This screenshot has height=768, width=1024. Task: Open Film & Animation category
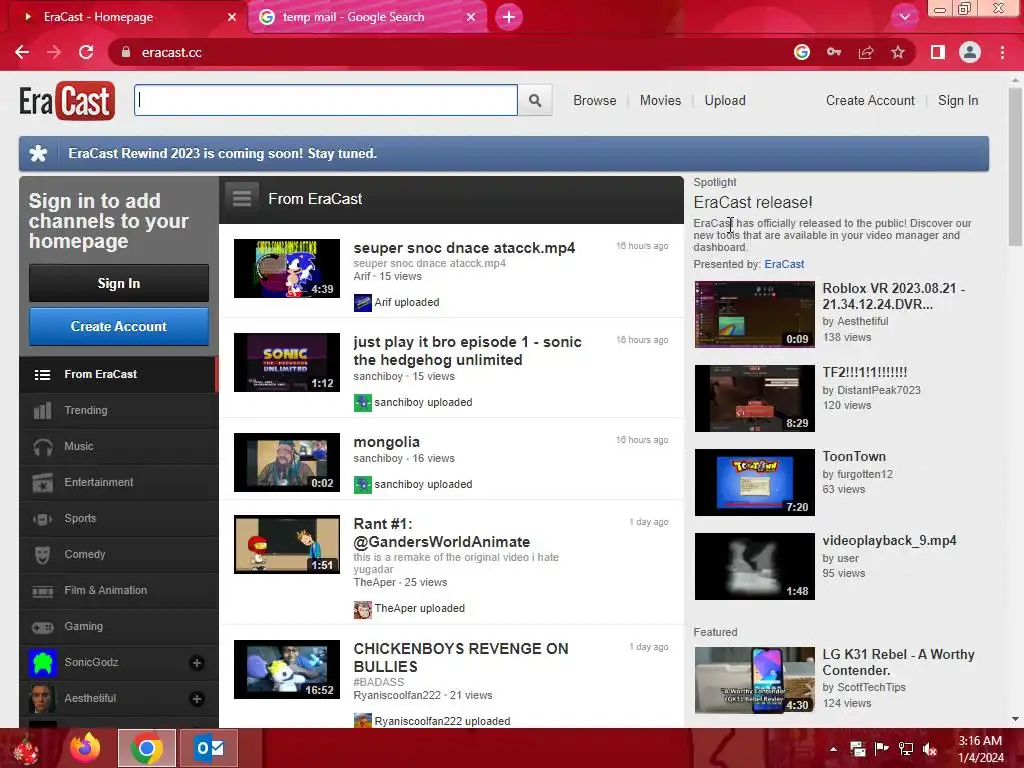click(105, 590)
